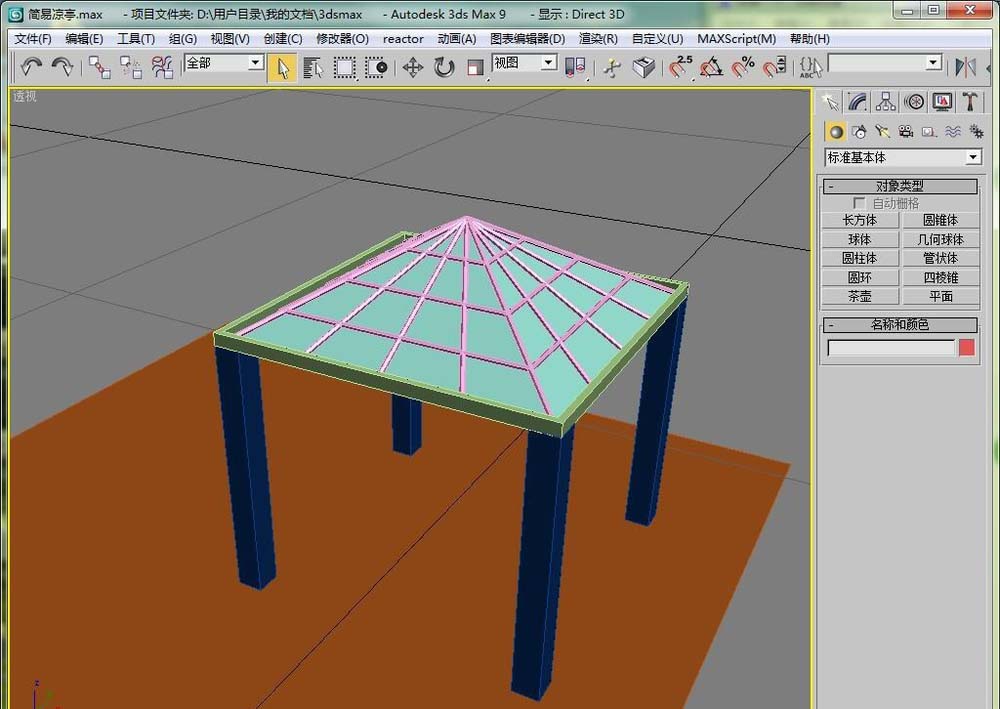Image resolution: width=1000 pixels, height=709 pixels.
Task: Open the Select by Name tool
Action: tap(313, 68)
